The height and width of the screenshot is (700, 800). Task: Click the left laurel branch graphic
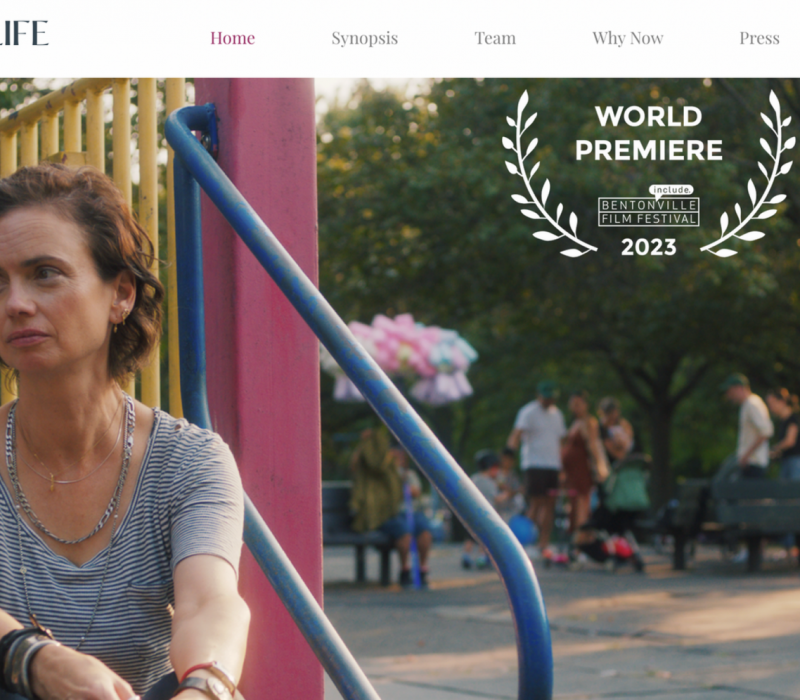tap(547, 173)
